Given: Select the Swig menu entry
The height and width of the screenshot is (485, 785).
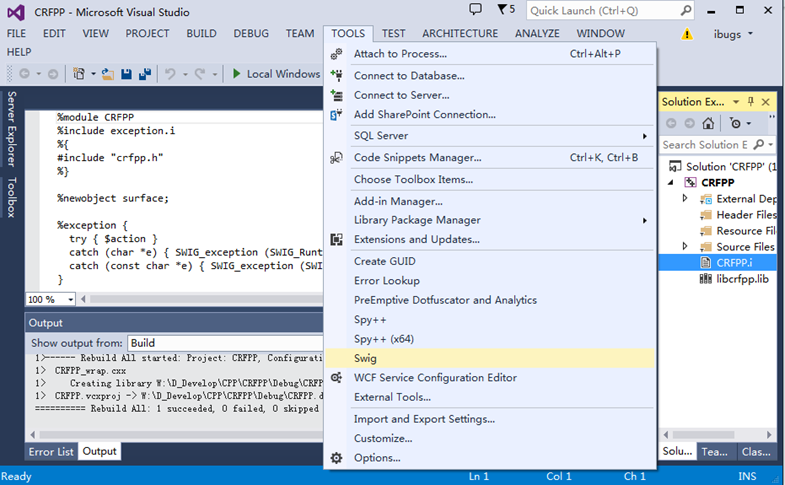Looking at the screenshot, I should click(x=490, y=358).
